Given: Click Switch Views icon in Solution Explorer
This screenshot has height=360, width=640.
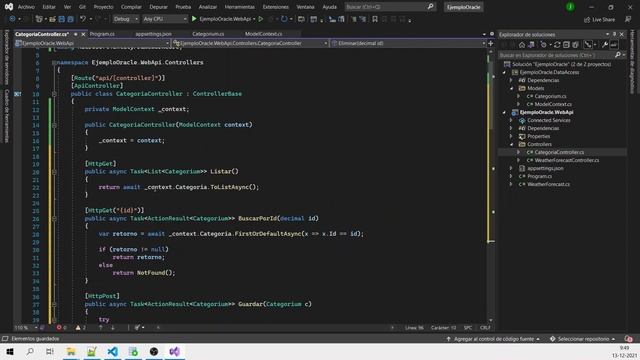Looking at the screenshot, I should 531,45.
